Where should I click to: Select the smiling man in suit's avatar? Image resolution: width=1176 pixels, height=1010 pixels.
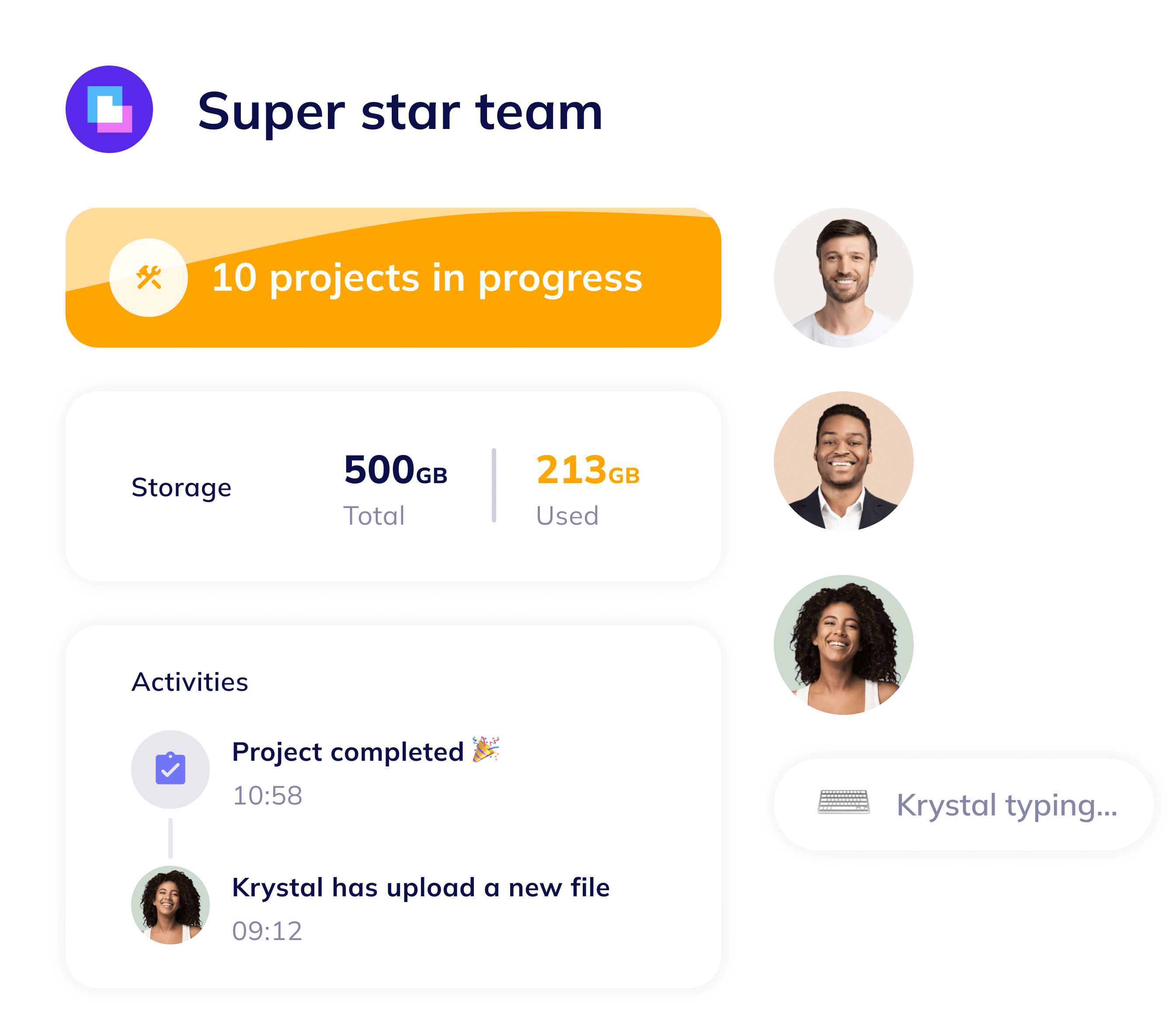843,461
